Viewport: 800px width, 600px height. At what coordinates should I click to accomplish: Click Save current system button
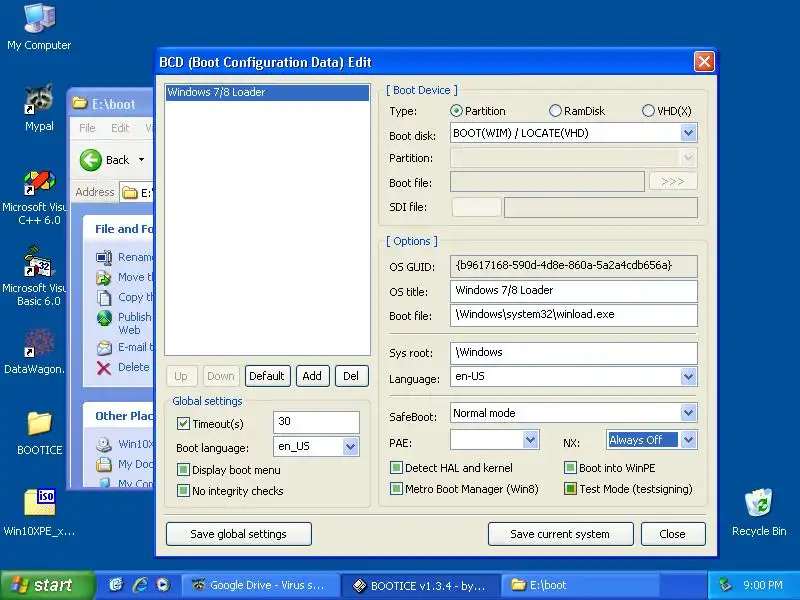[560, 534]
